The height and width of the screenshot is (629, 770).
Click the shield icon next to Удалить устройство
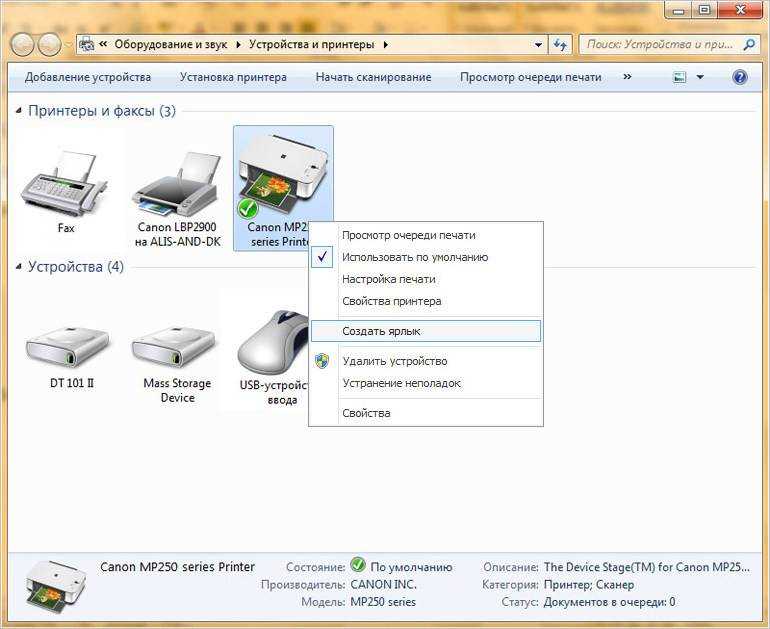click(x=322, y=361)
